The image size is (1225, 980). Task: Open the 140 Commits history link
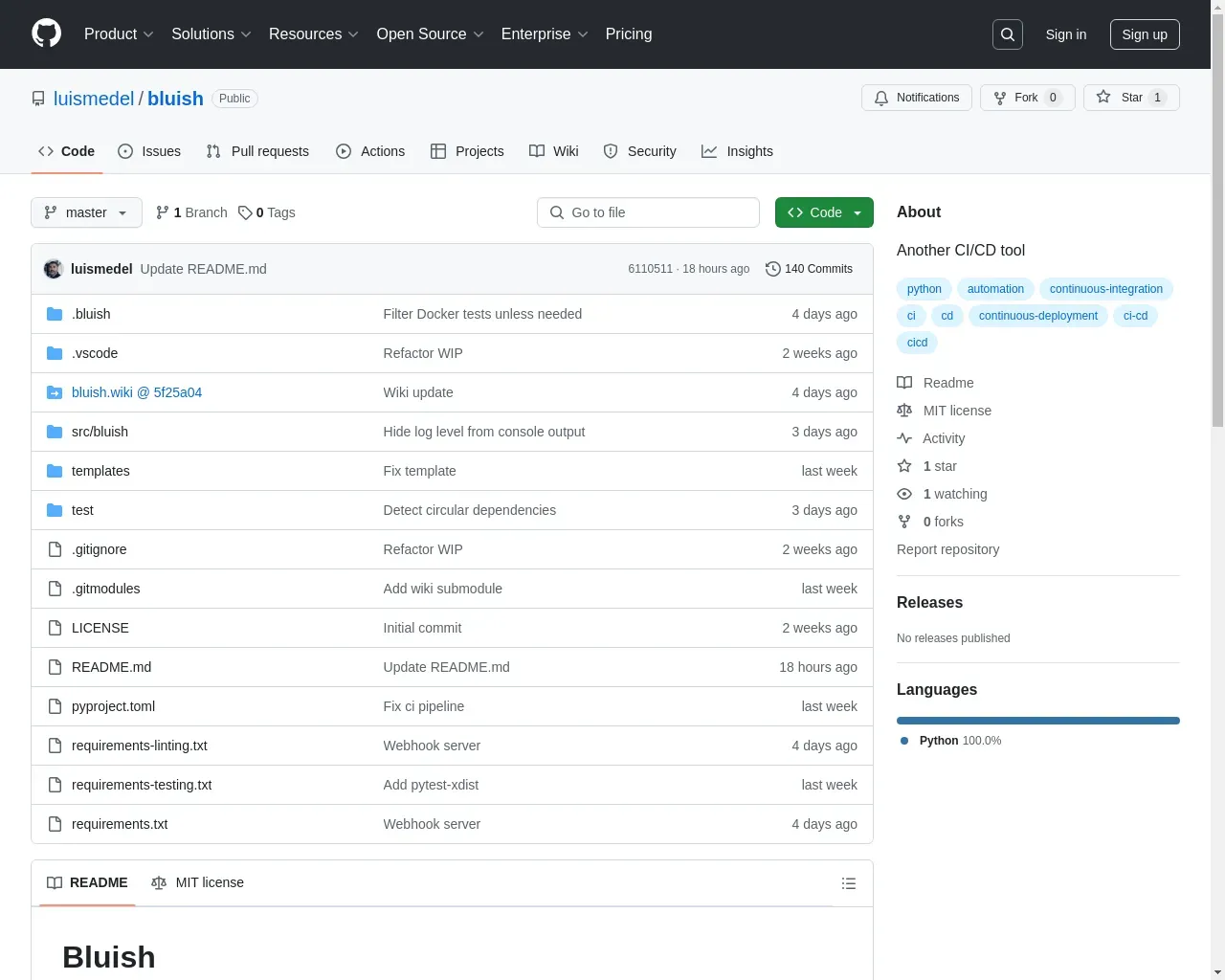(x=810, y=269)
